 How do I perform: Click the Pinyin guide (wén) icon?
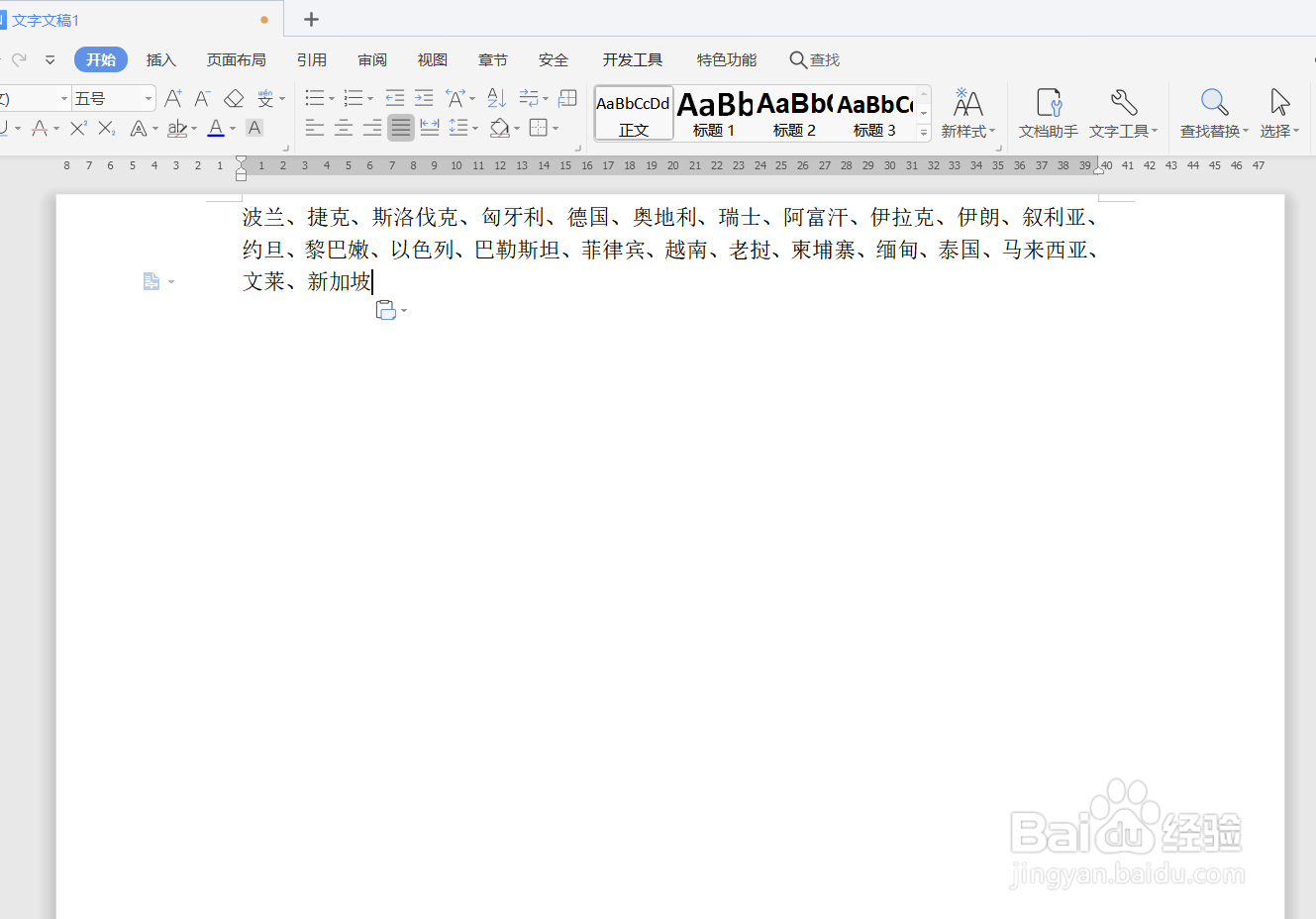click(x=265, y=98)
